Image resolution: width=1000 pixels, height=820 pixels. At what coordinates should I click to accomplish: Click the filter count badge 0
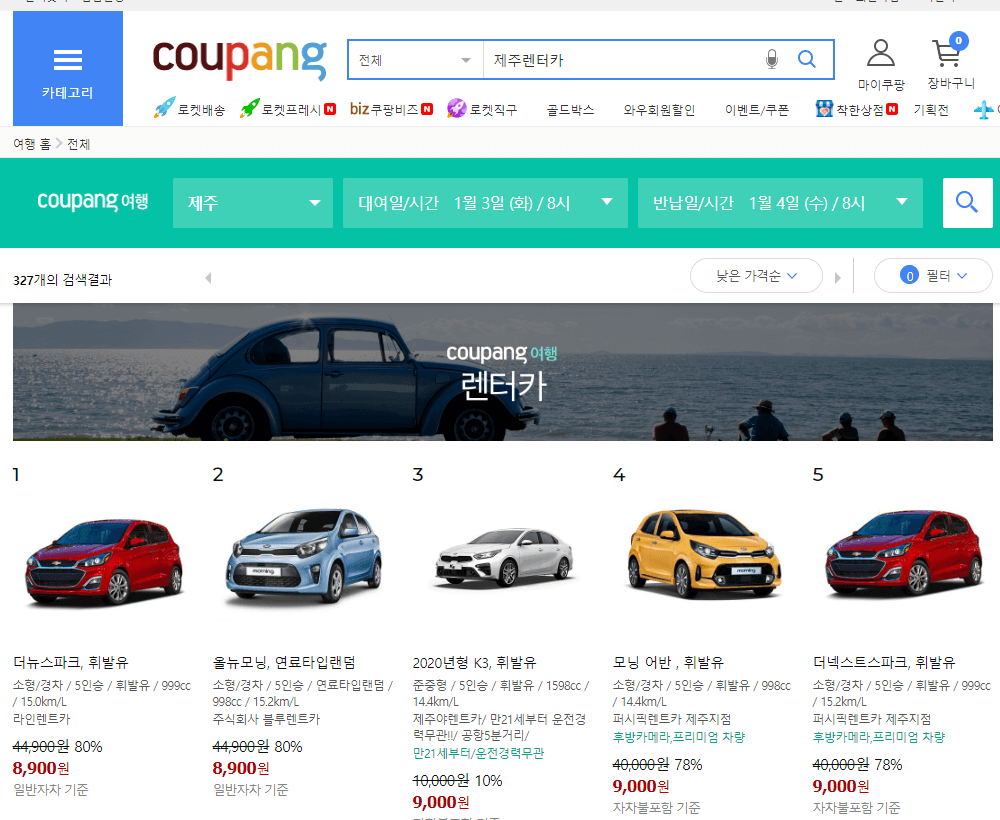point(909,275)
